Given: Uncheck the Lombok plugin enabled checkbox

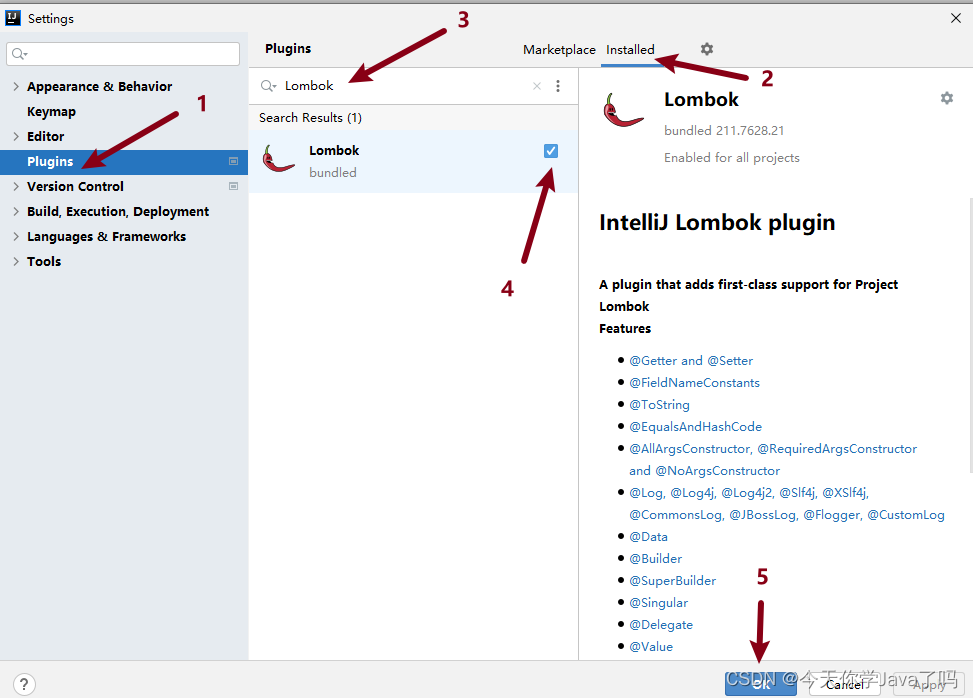Looking at the screenshot, I should click(x=550, y=151).
